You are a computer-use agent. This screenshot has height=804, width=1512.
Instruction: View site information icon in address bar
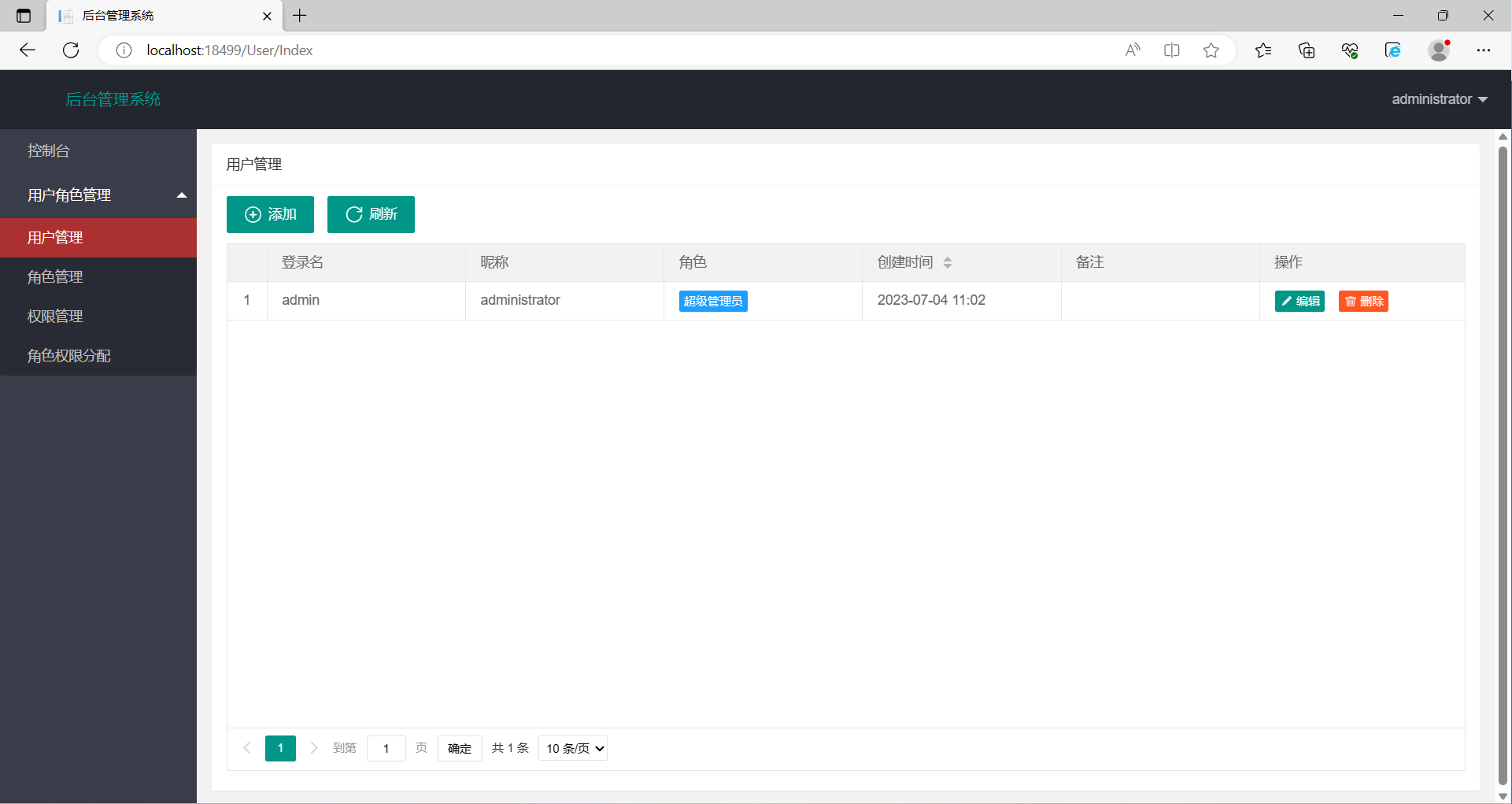(124, 50)
